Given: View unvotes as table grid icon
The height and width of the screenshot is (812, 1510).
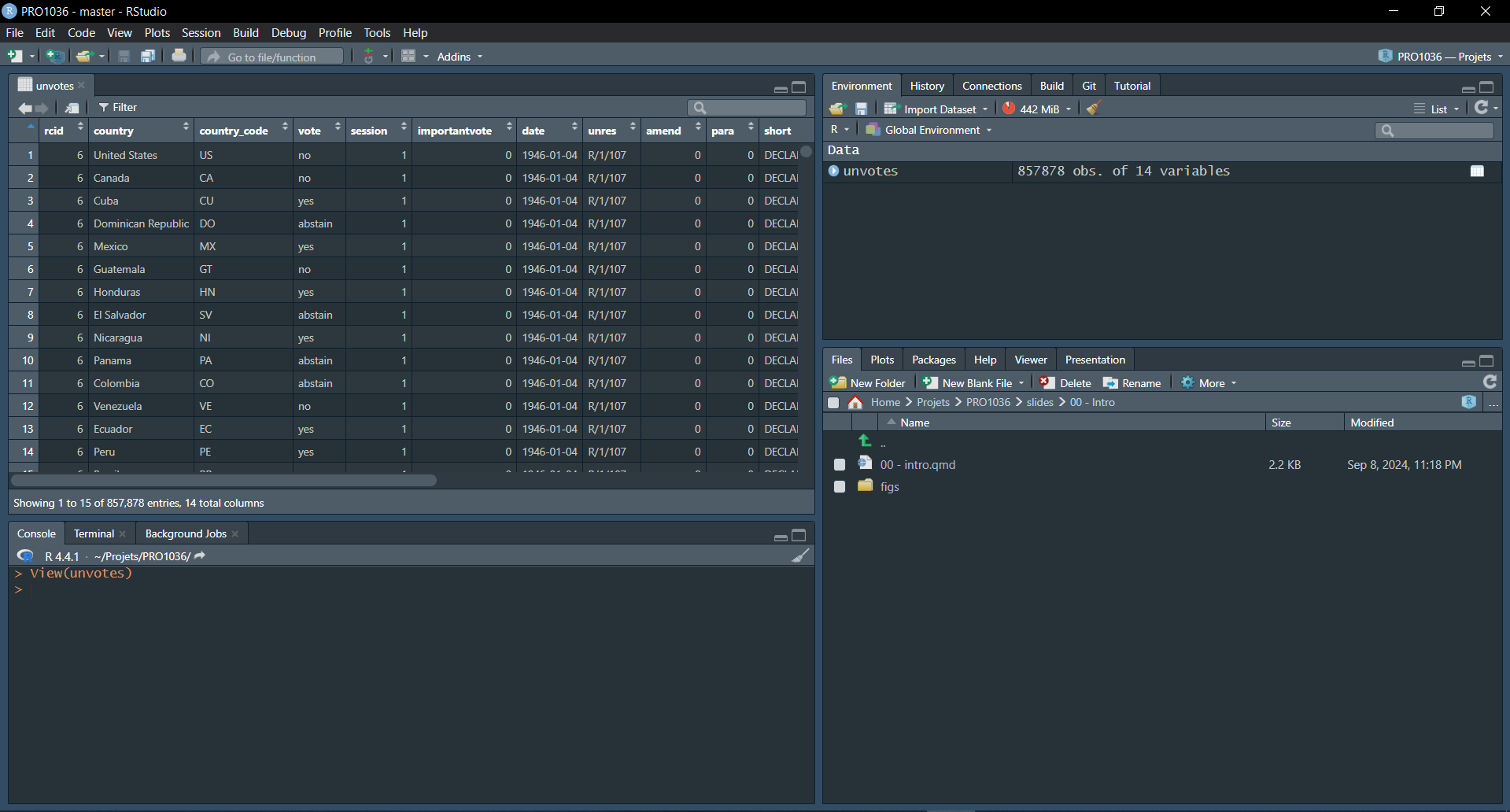Looking at the screenshot, I should tap(1477, 172).
